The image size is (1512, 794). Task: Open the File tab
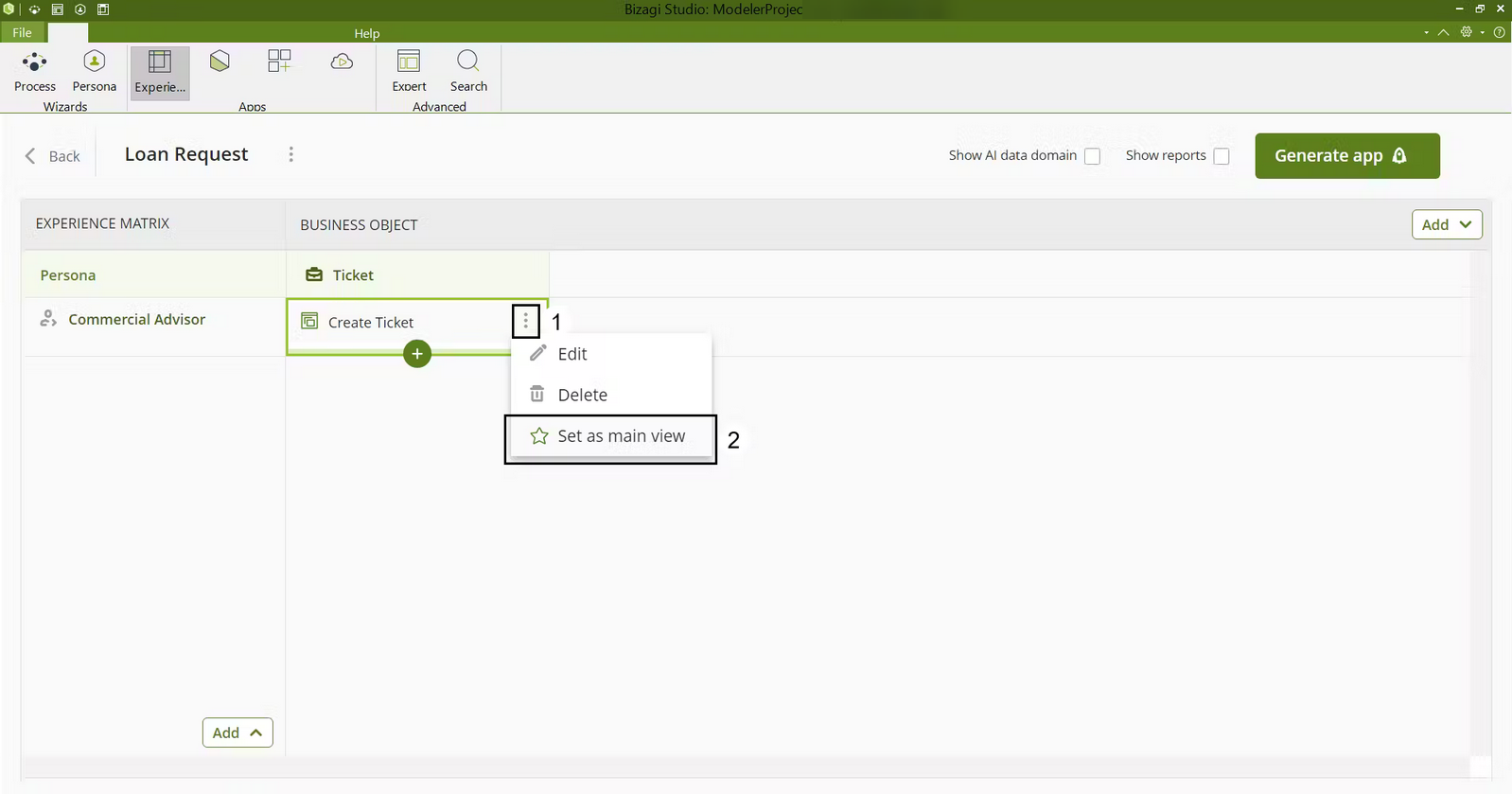pos(22,32)
